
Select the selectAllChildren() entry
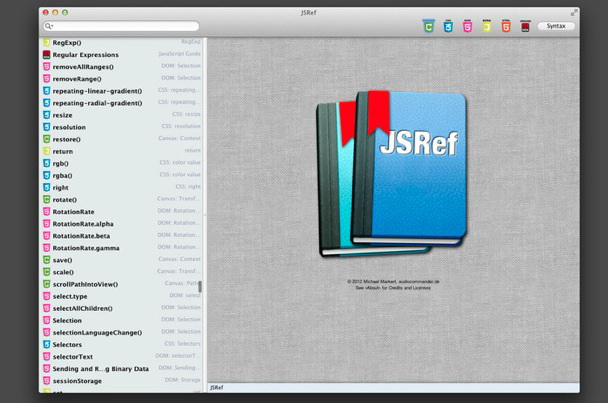click(x=121, y=308)
